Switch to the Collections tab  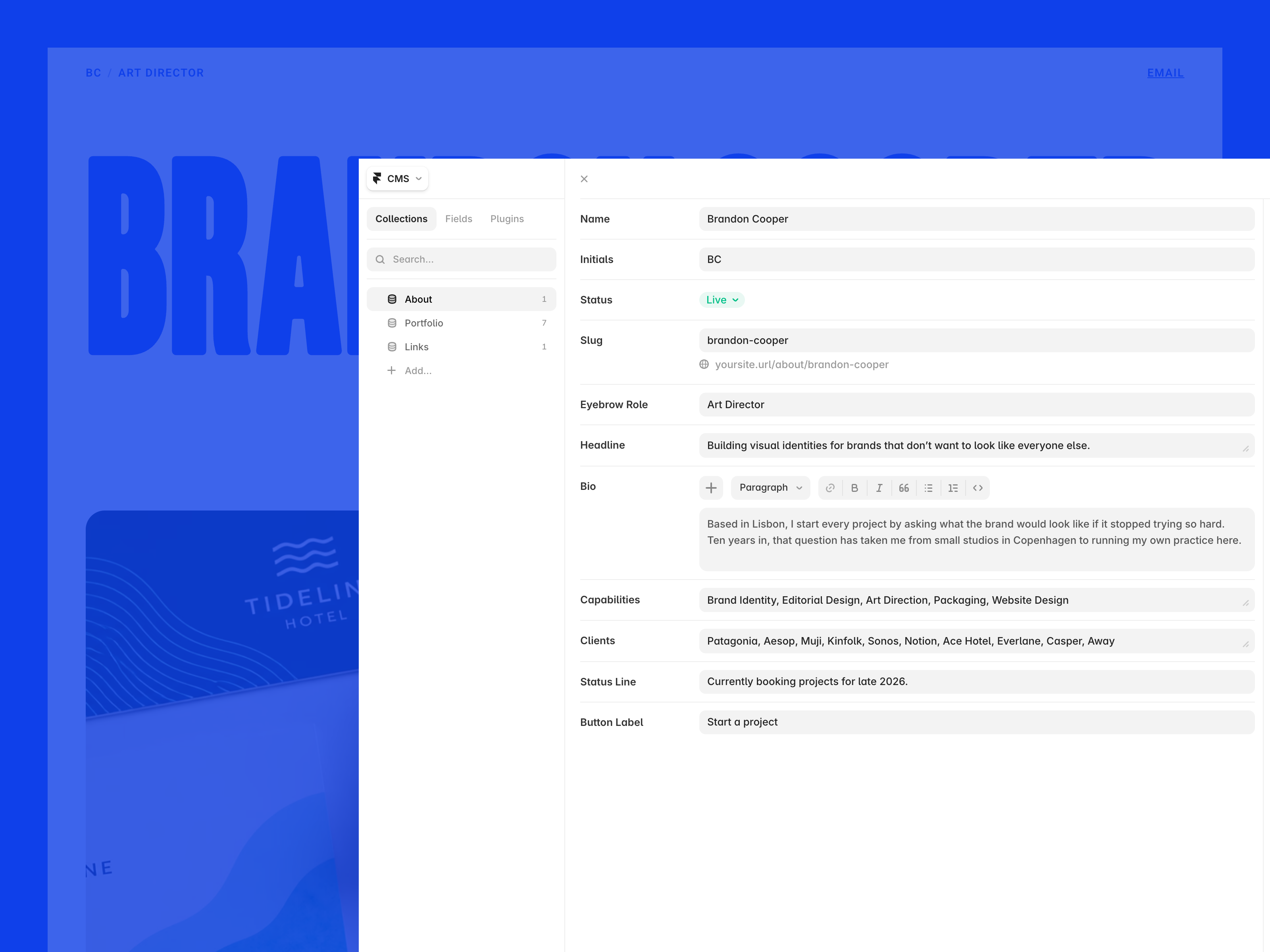coord(401,219)
